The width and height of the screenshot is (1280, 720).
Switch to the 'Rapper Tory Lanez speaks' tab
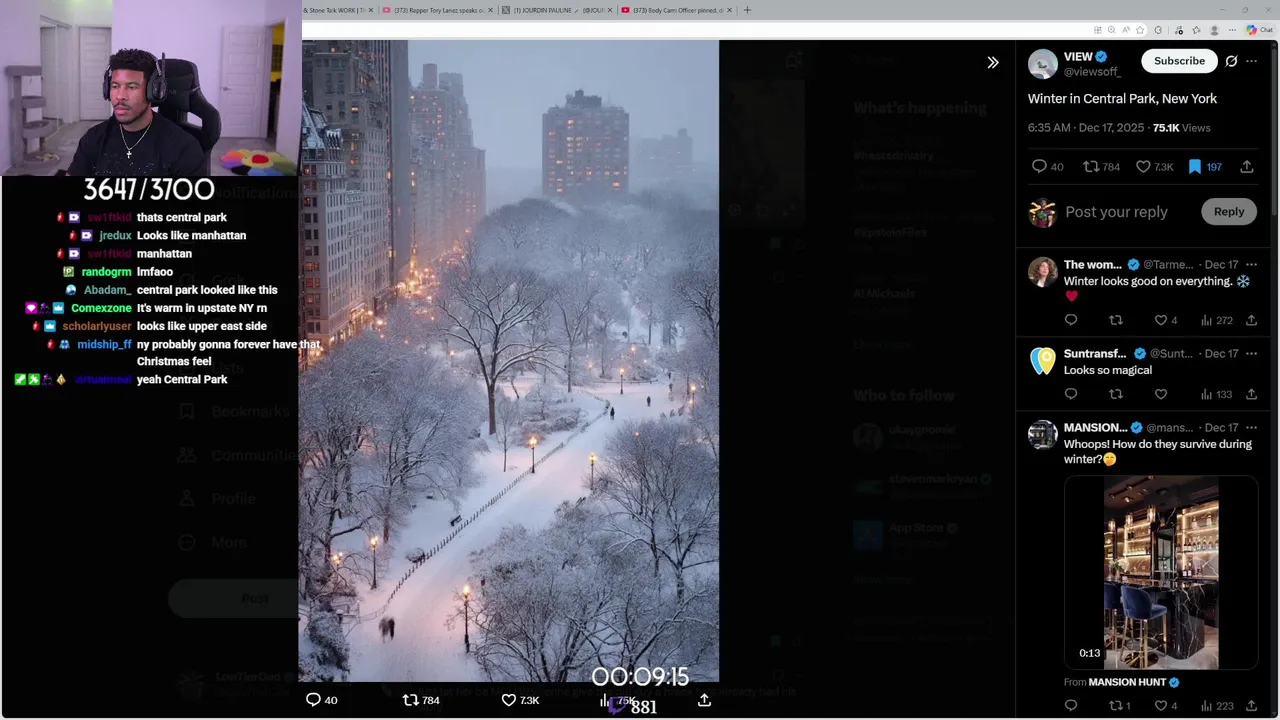439,10
